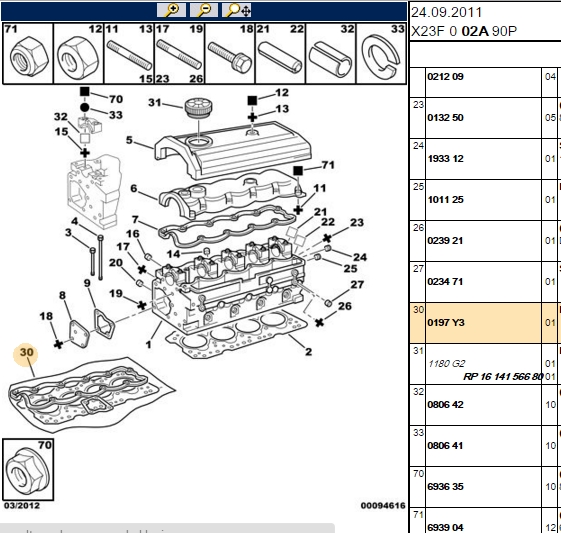Click callout number 5 engine cover
Image resolution: width=561 pixels, height=533 pixels.
pyautogui.click(x=129, y=140)
